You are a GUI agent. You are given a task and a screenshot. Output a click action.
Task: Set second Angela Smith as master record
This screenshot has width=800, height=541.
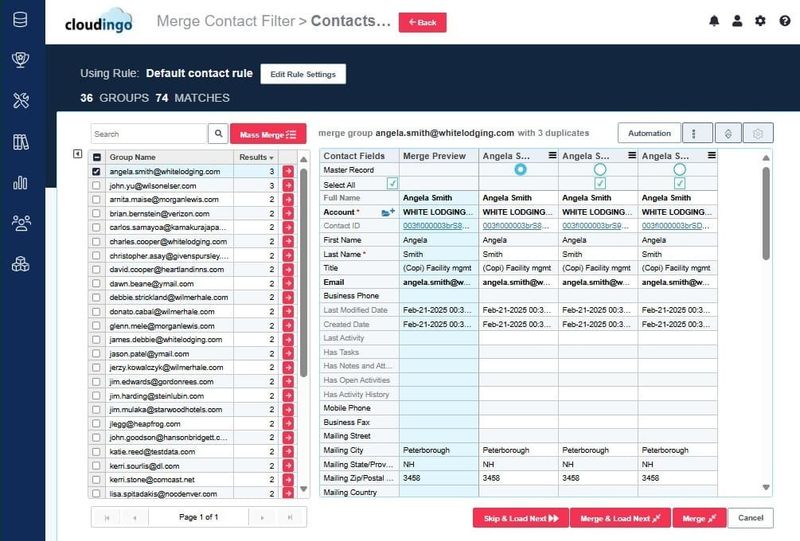click(x=600, y=169)
